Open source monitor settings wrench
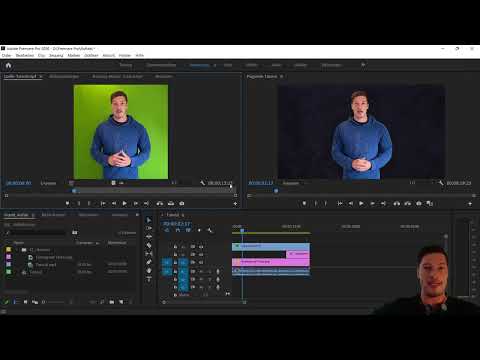This screenshot has height=360, width=480. coord(202,183)
